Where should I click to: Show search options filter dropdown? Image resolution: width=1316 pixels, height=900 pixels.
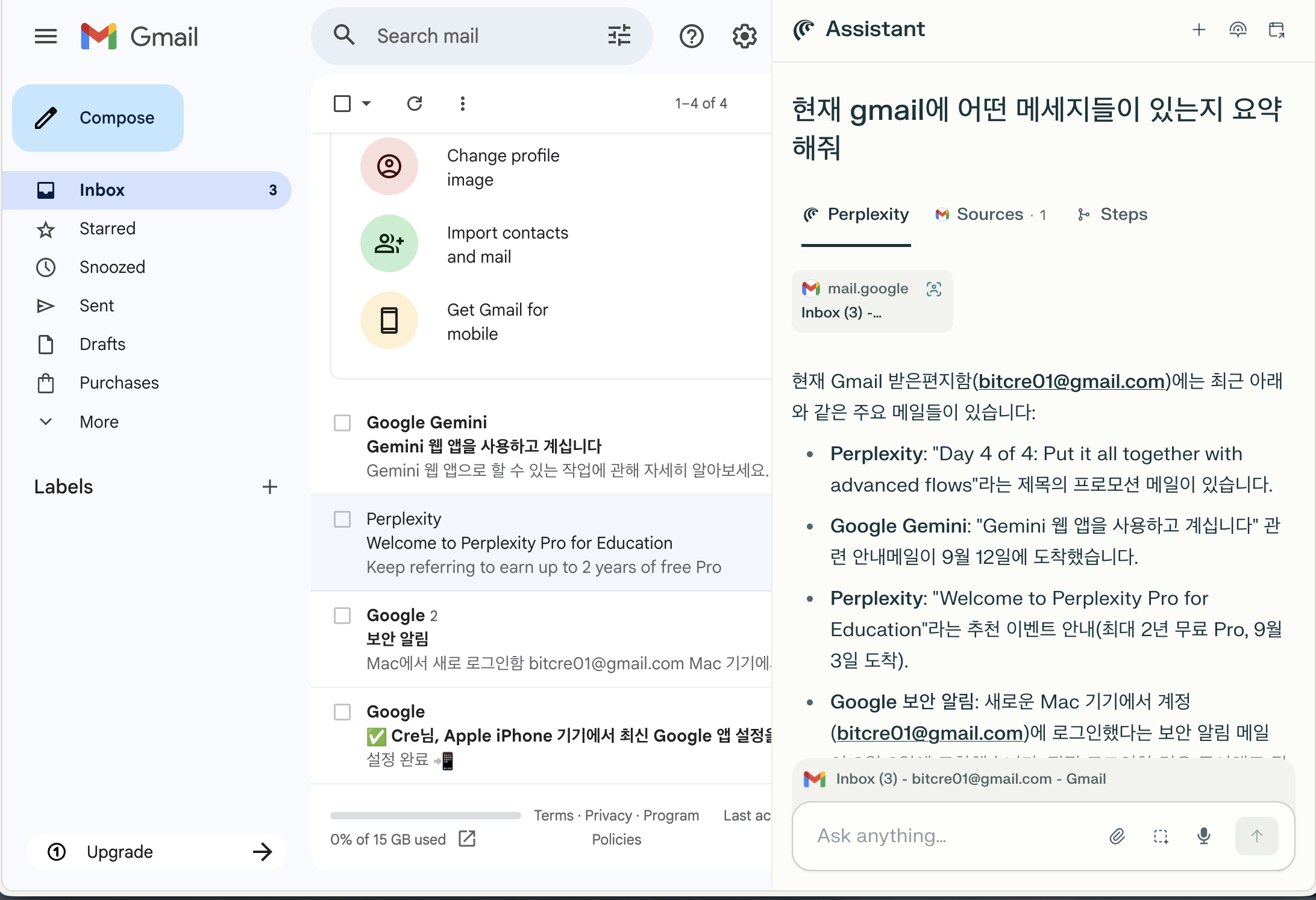pyautogui.click(x=619, y=36)
